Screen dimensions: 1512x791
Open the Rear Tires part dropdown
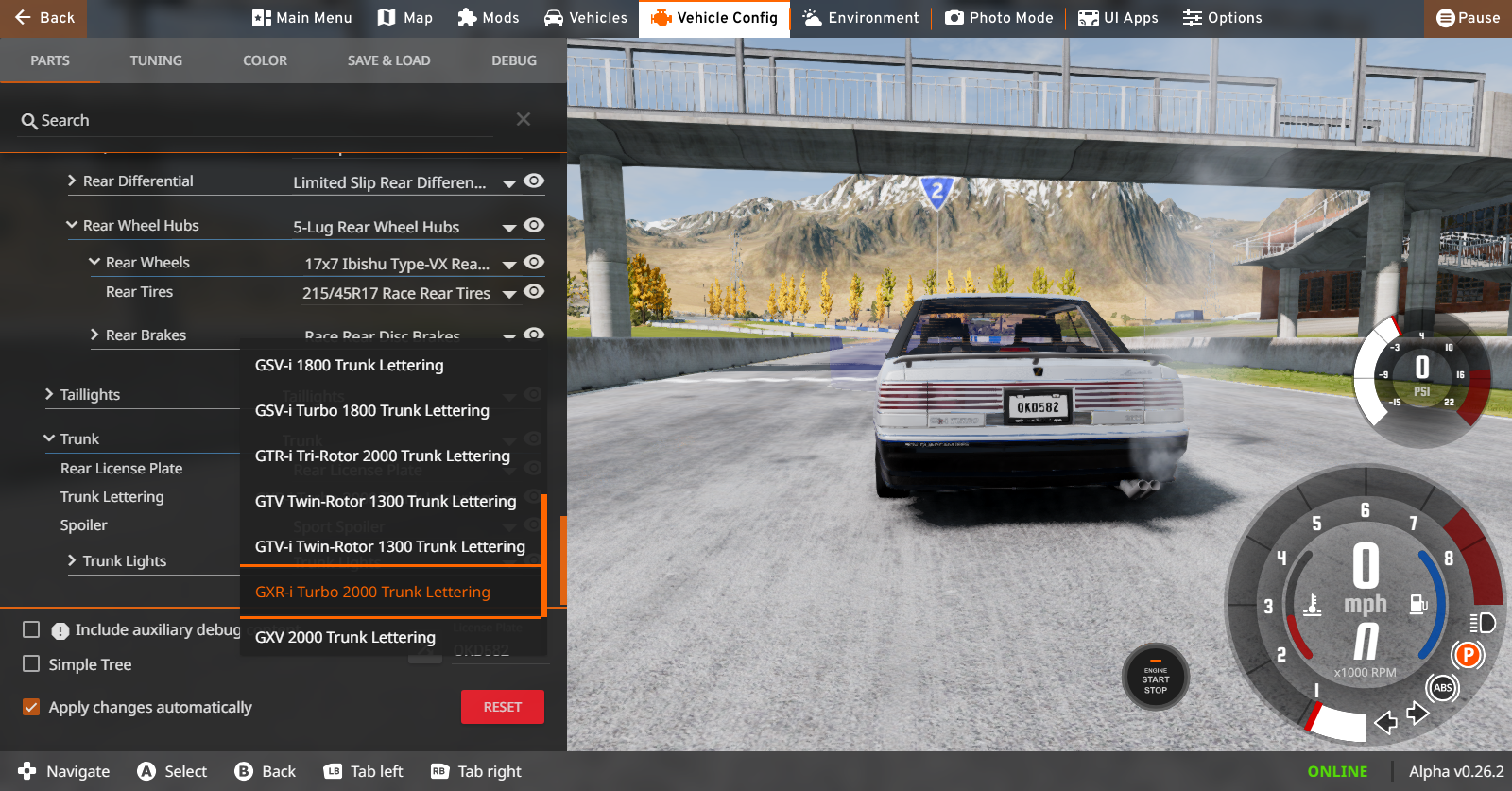(x=509, y=294)
